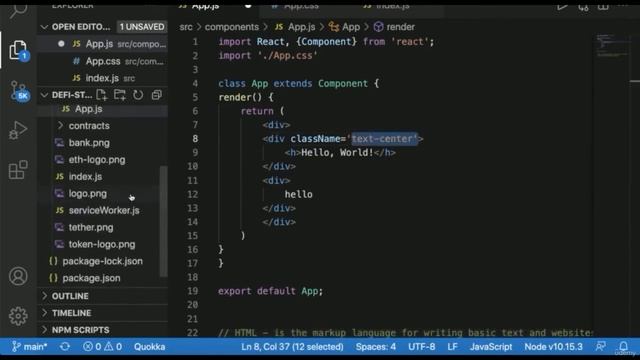The height and width of the screenshot is (360, 640).
Task: Click the explorer sidebar scrollbar
Action: (x=163, y=221)
